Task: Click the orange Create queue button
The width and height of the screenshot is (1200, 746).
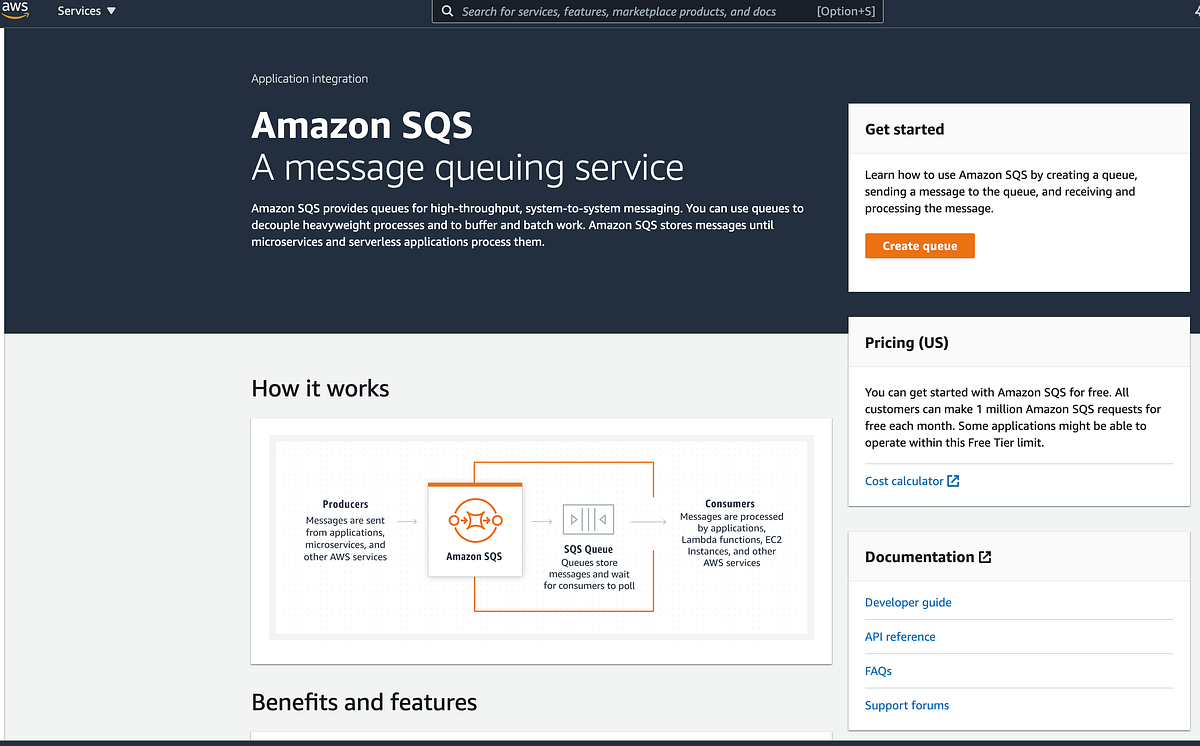Action: tap(919, 245)
